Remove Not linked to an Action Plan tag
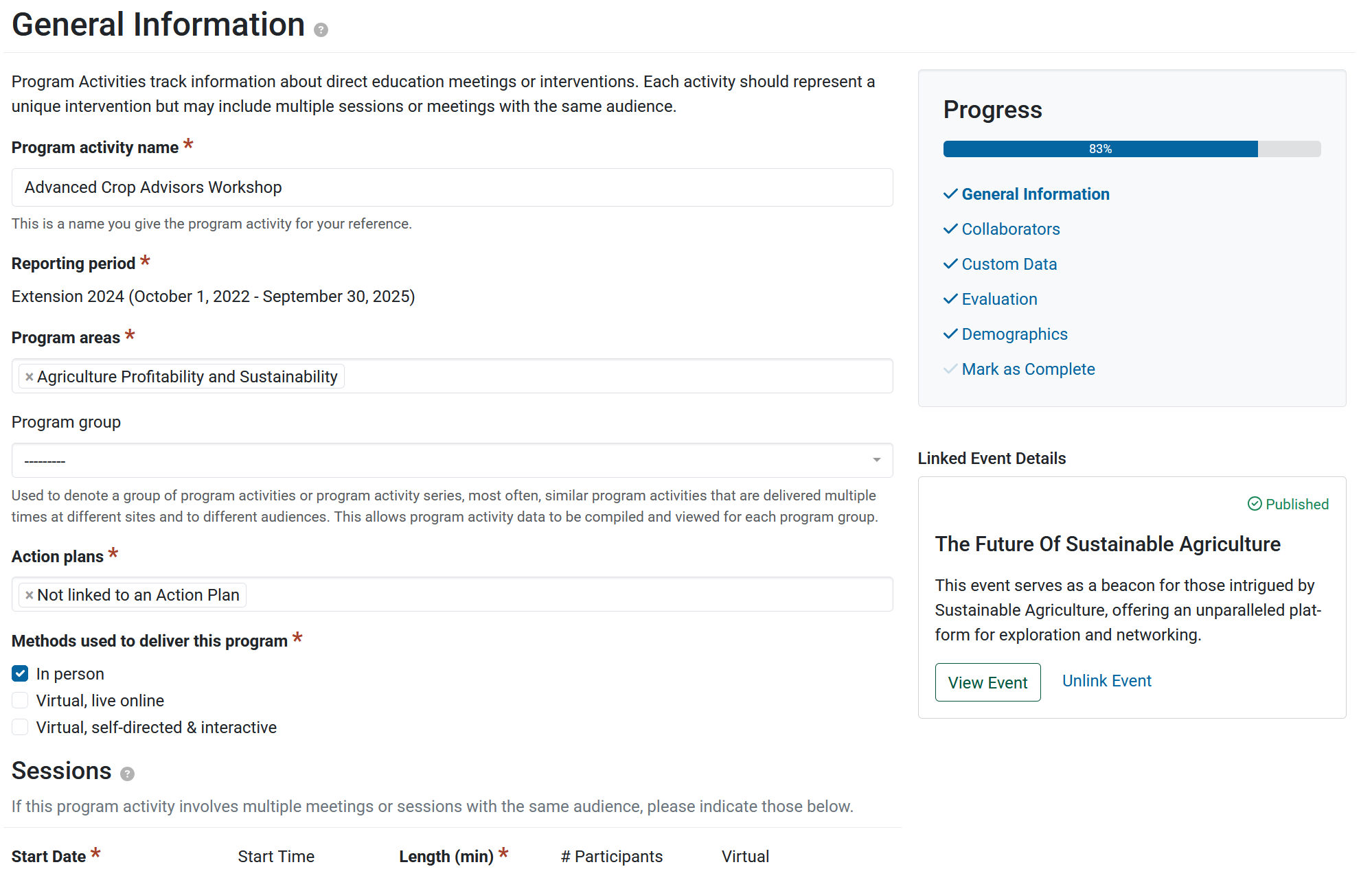Viewport: 1372px width, 869px height. tap(29, 595)
